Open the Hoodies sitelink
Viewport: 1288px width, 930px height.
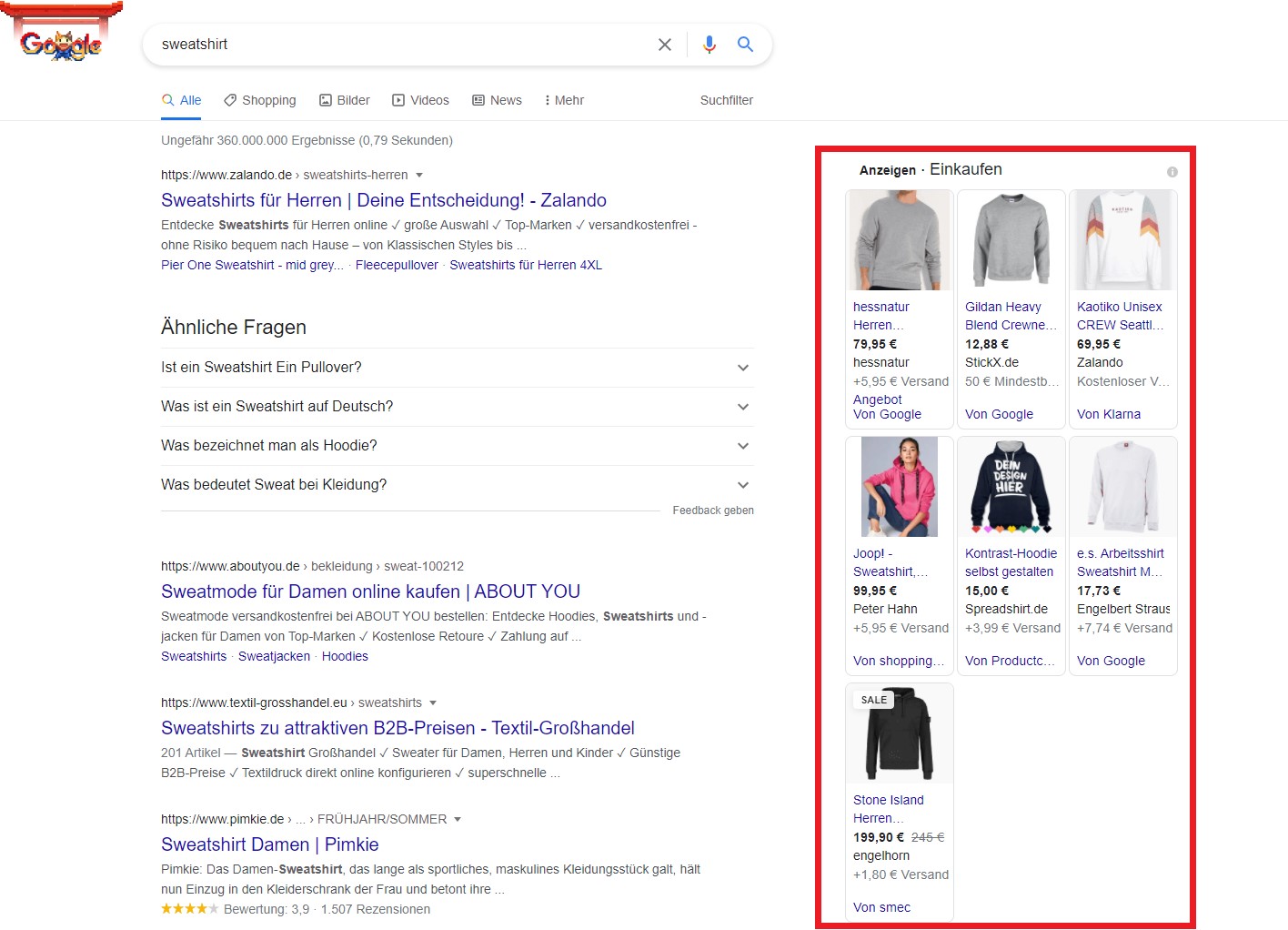(345, 656)
